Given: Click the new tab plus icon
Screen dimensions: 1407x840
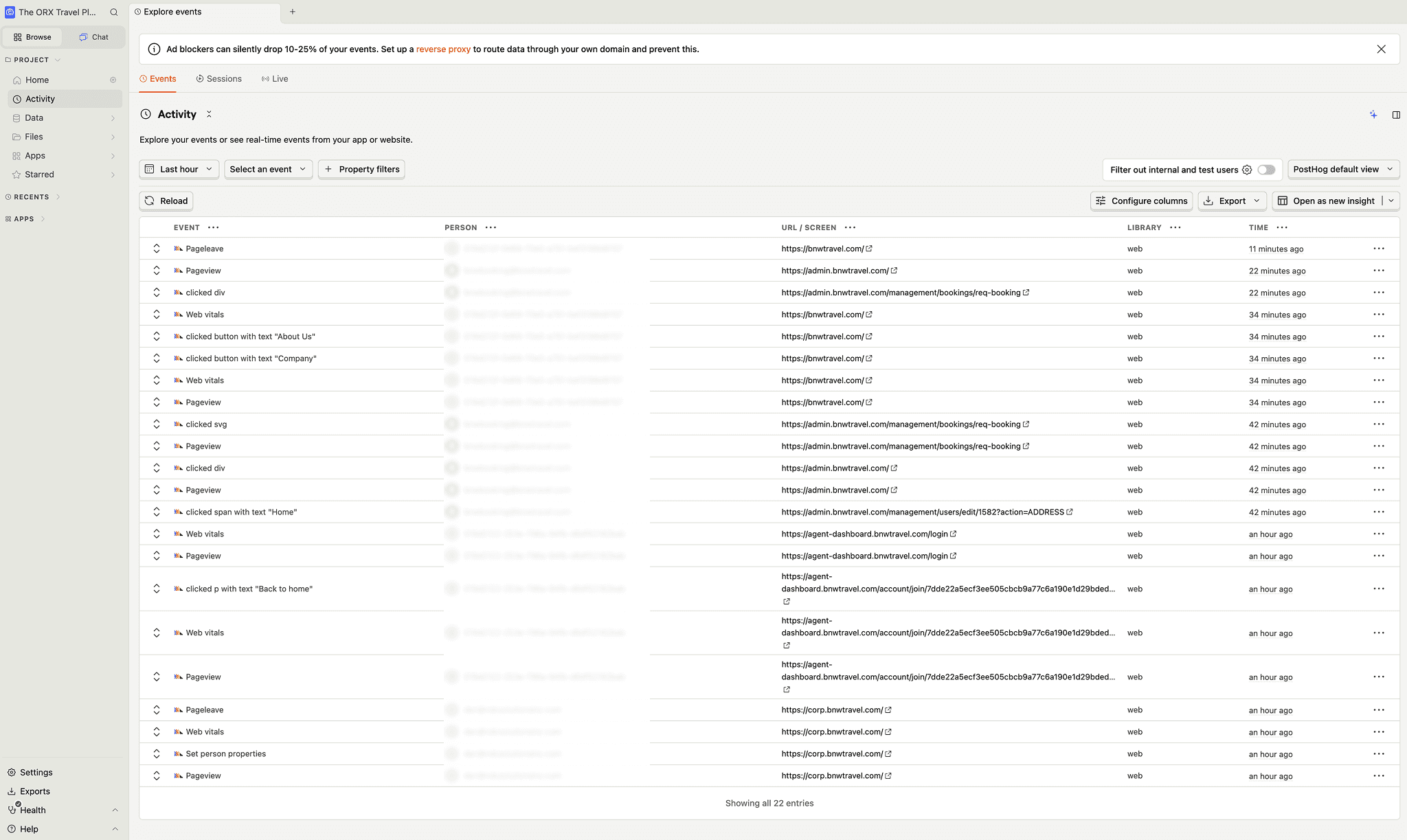Looking at the screenshot, I should pos(293,12).
